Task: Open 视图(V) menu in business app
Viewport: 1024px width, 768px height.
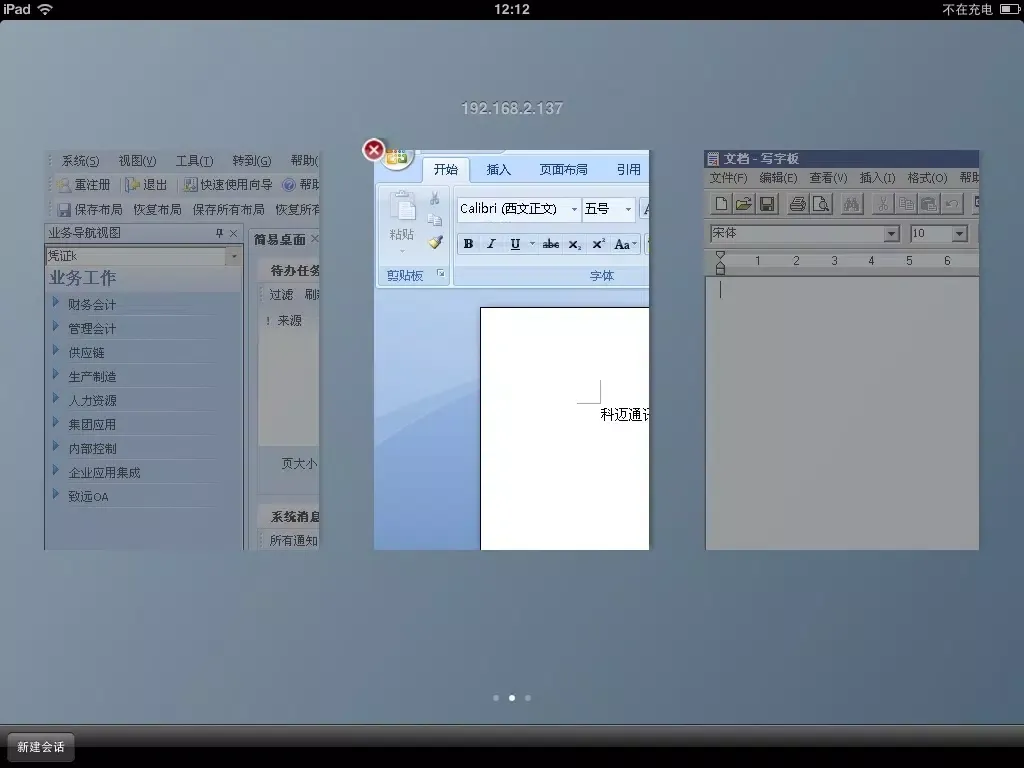Action: click(137, 161)
